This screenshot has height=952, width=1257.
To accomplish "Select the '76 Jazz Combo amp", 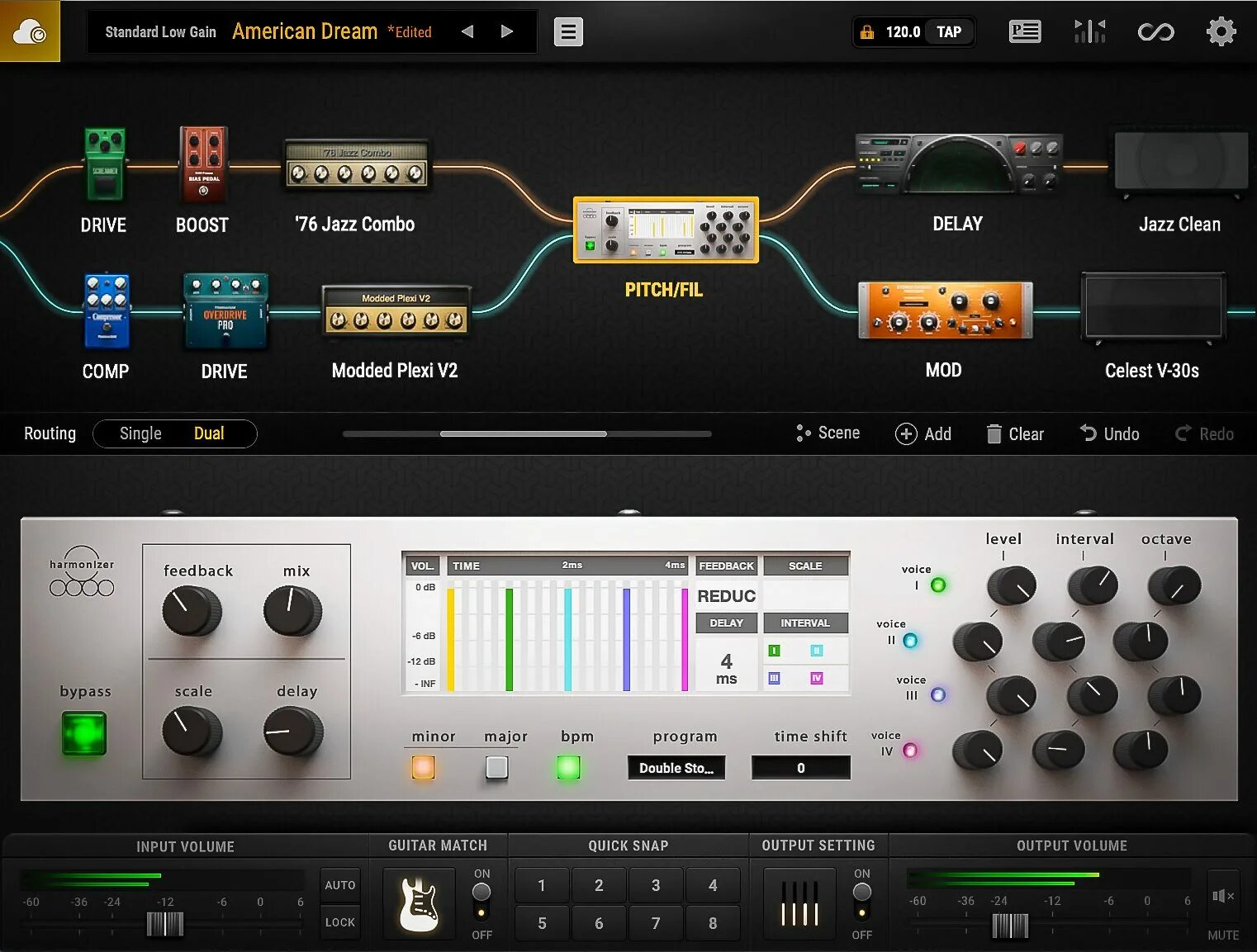I will coord(356,165).
